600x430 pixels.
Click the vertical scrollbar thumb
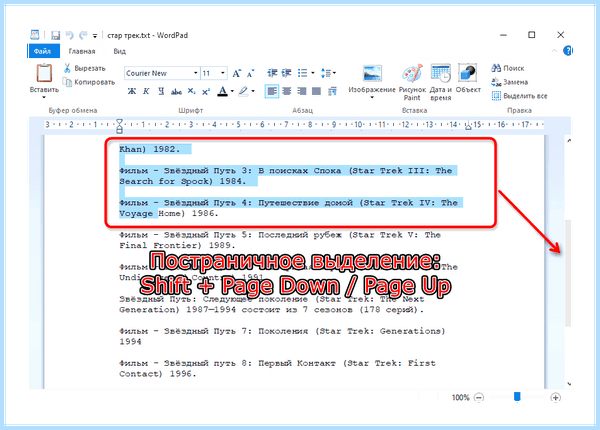pos(568,273)
